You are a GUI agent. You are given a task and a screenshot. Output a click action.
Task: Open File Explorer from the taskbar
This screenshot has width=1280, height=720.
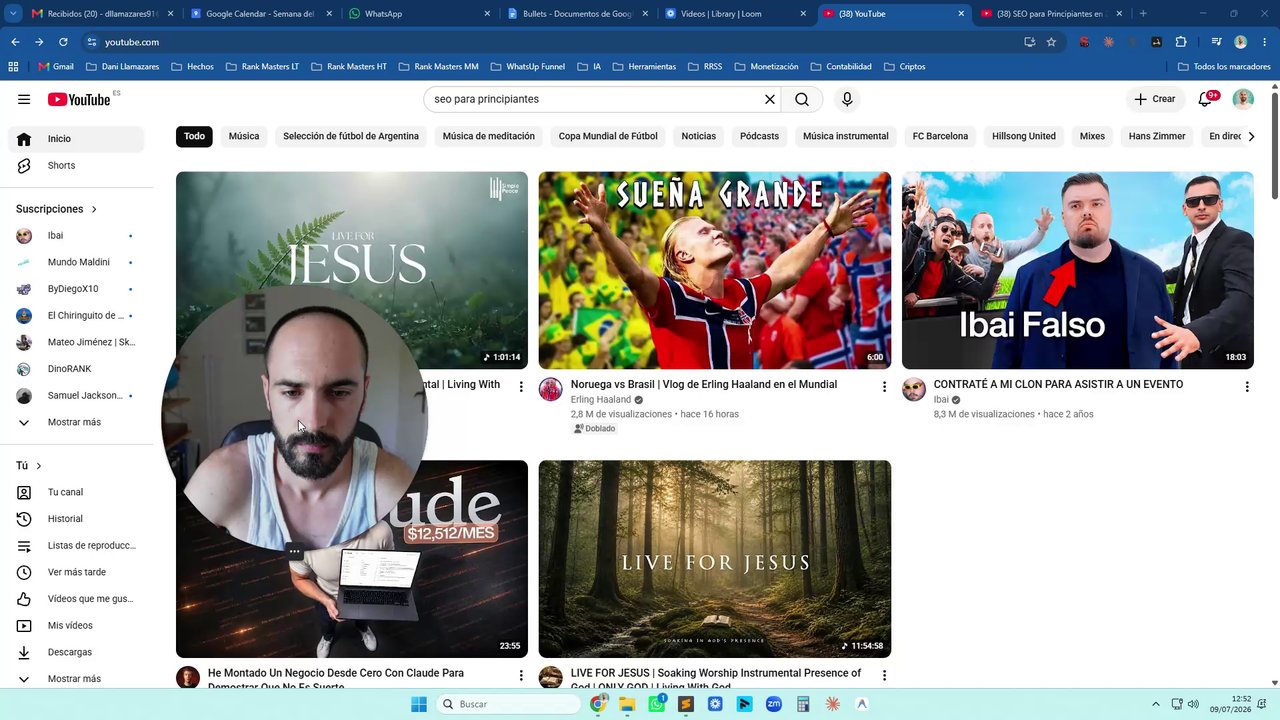coord(627,704)
